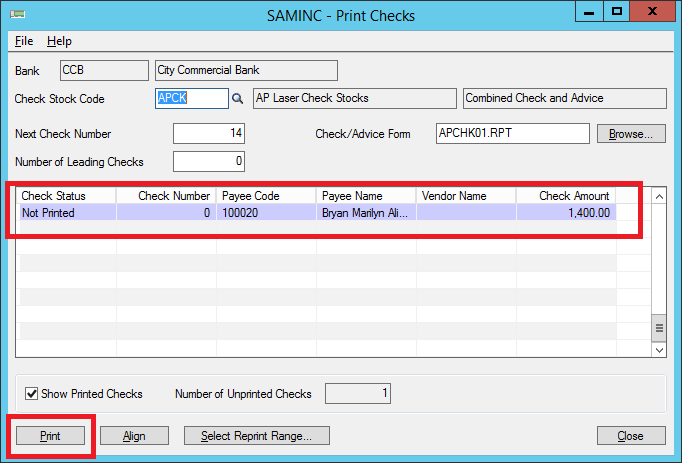Click Combined Check and Advice field
Screen dimensions: 682x463
[565, 98]
